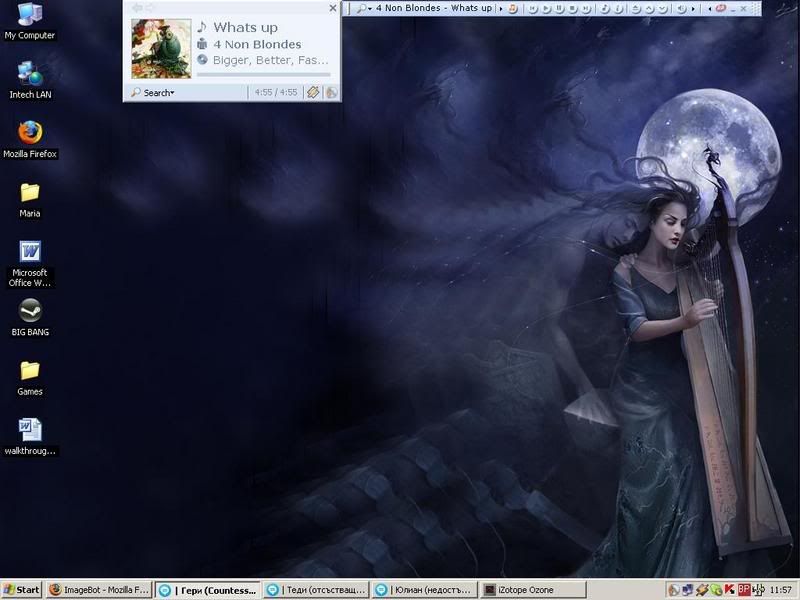Skip to next track in player toolbar

(586, 9)
